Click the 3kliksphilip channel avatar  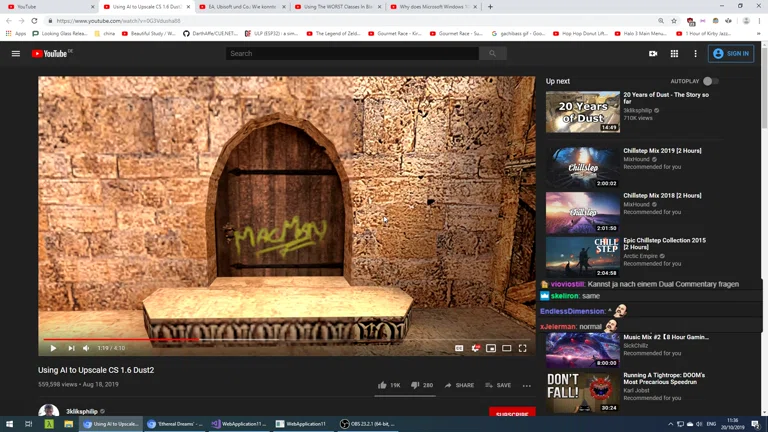point(48,411)
